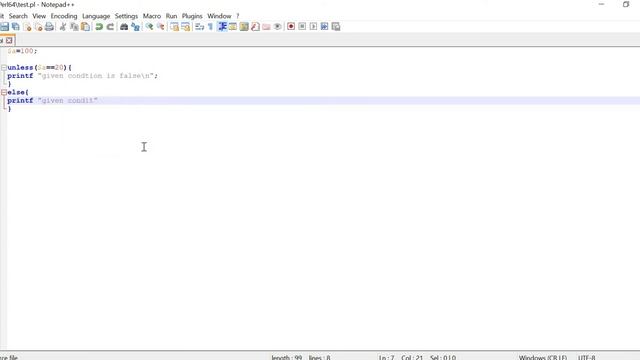Cut selection with the scissors icon
Screen dimensions: 640x360
[63, 27]
